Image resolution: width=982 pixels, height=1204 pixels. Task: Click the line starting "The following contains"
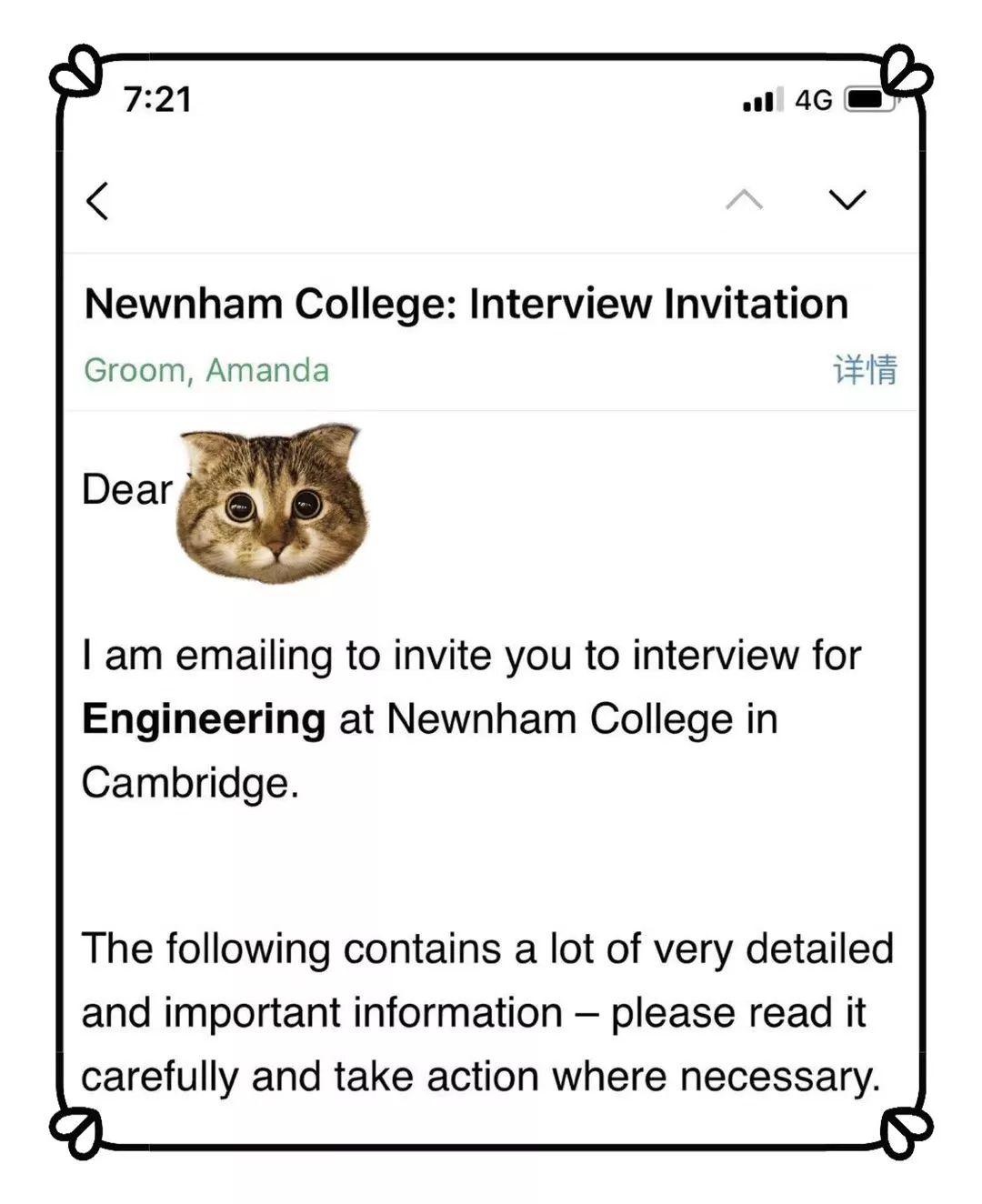pyautogui.click(x=487, y=948)
